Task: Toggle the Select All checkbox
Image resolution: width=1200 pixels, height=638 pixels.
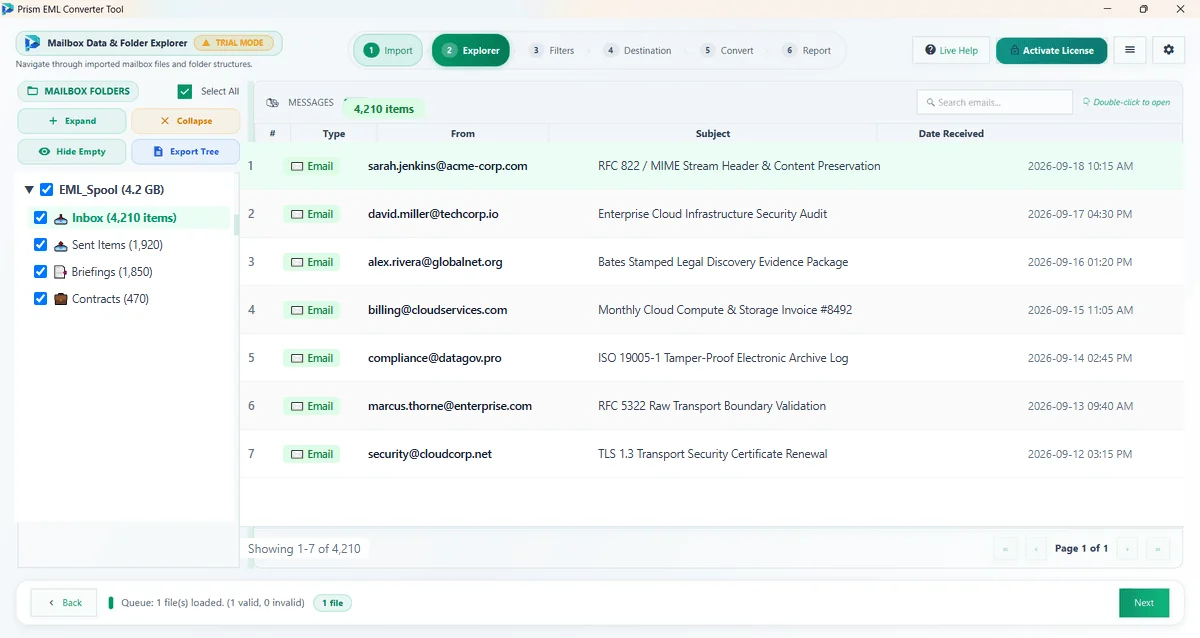Action: [185, 91]
